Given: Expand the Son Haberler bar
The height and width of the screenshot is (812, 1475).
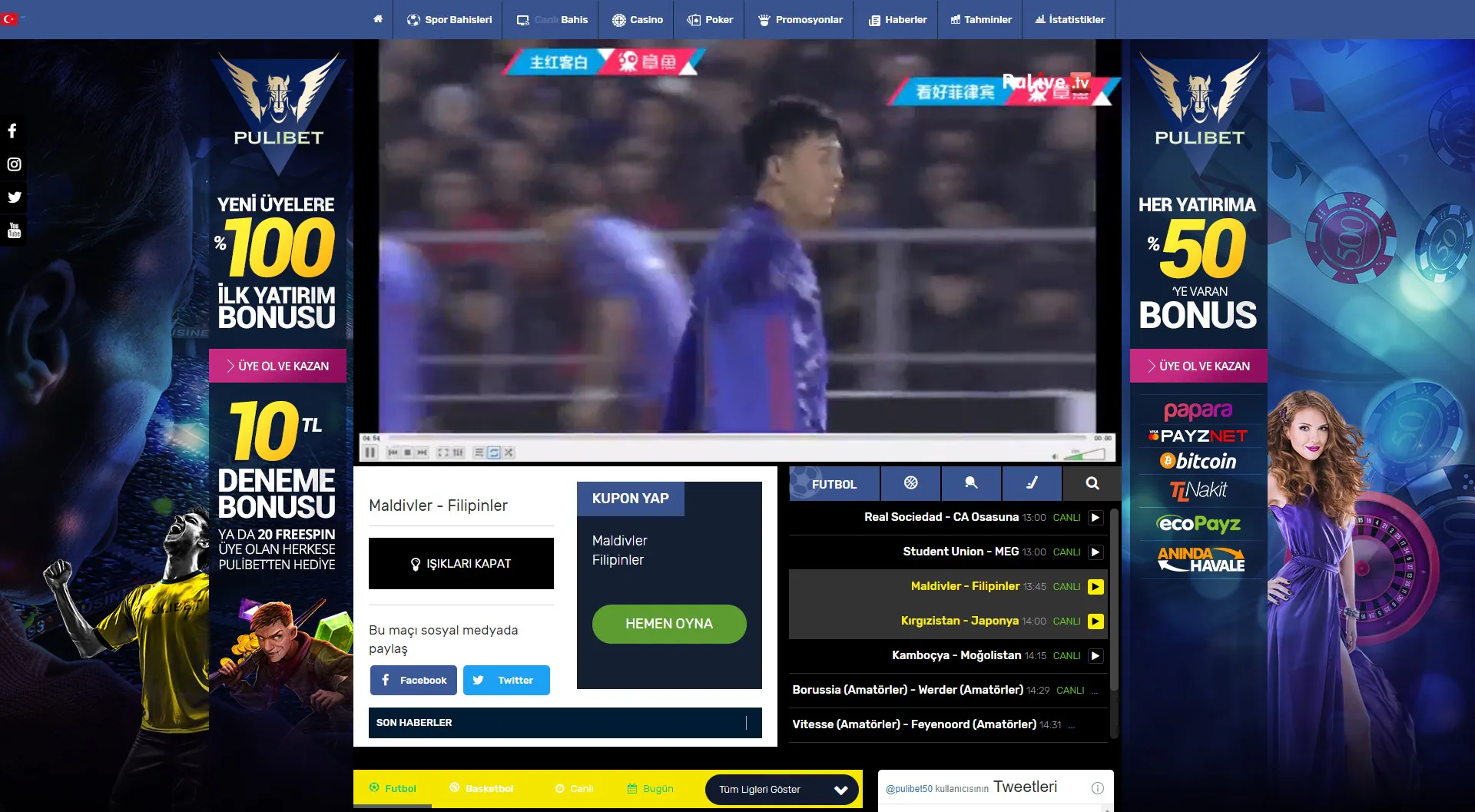Looking at the screenshot, I should 565,723.
